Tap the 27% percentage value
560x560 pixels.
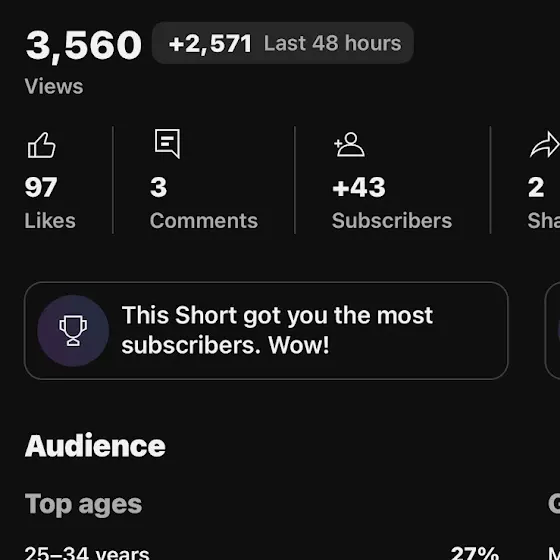click(x=474, y=553)
